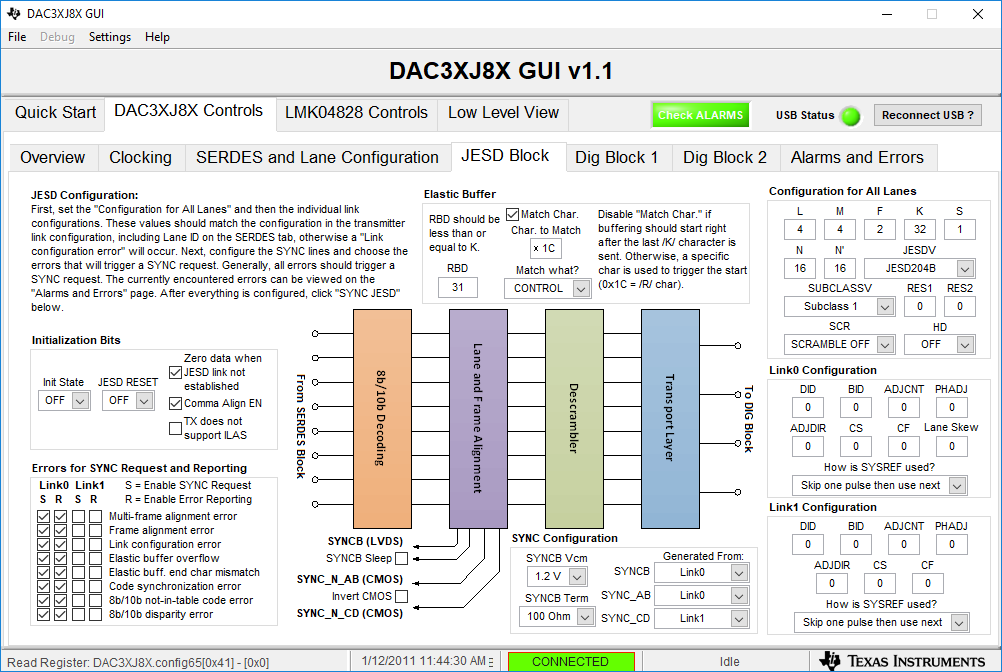Click the Link1 ADJCNT input field
Screen dimensions: 1002x672
coord(904,545)
